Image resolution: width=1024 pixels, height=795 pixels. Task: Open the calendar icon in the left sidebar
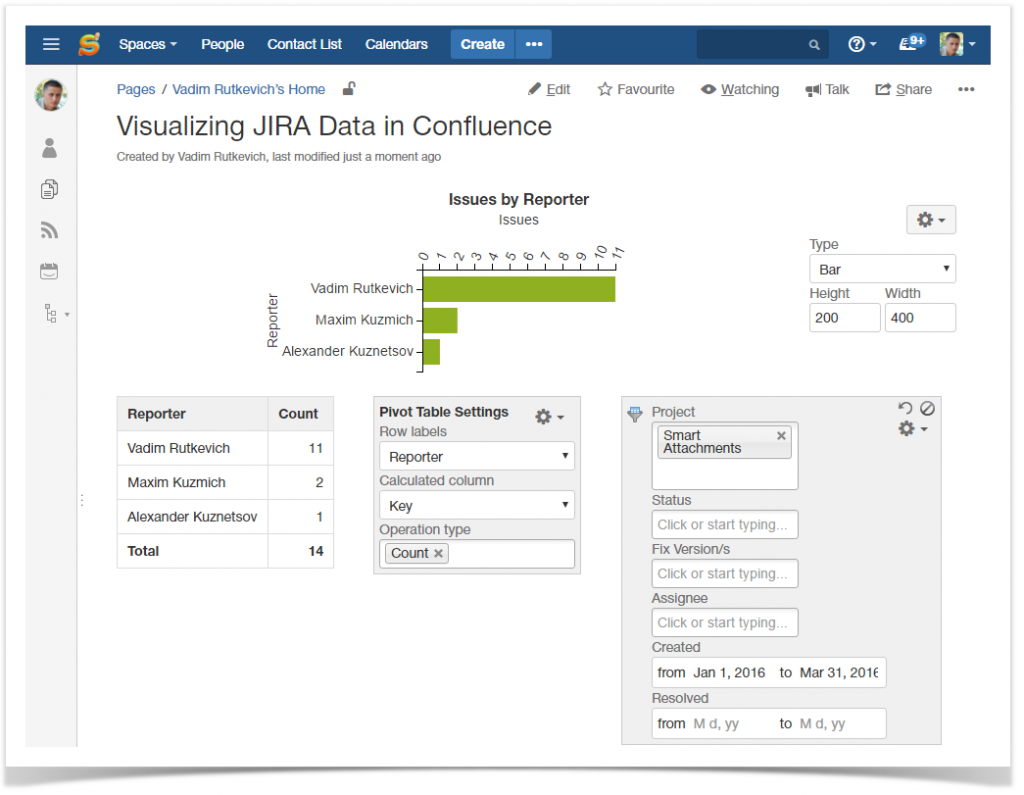coord(49,270)
